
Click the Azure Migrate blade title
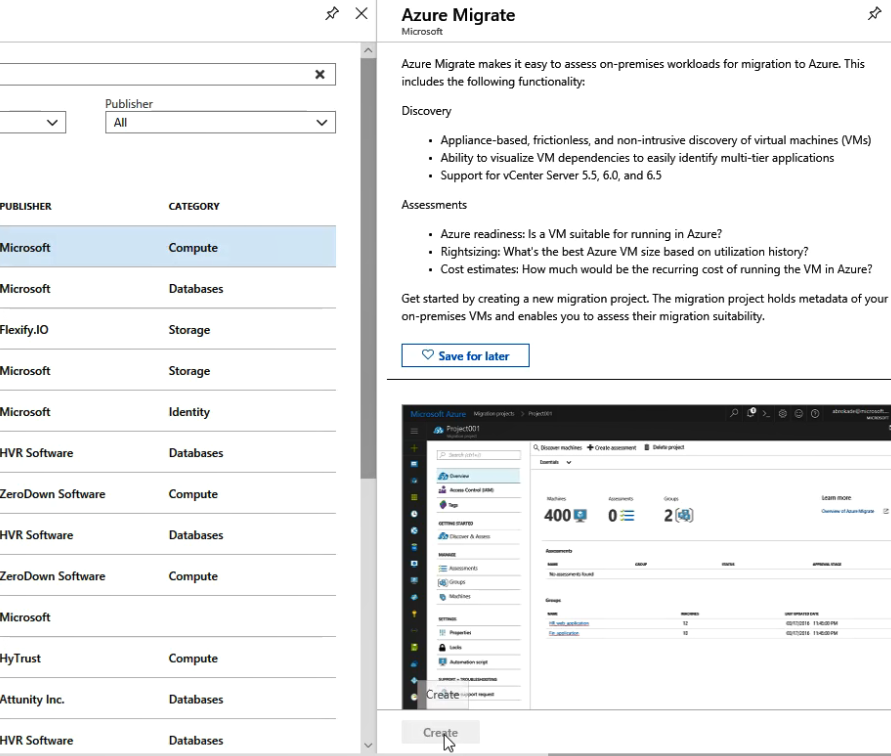458,15
